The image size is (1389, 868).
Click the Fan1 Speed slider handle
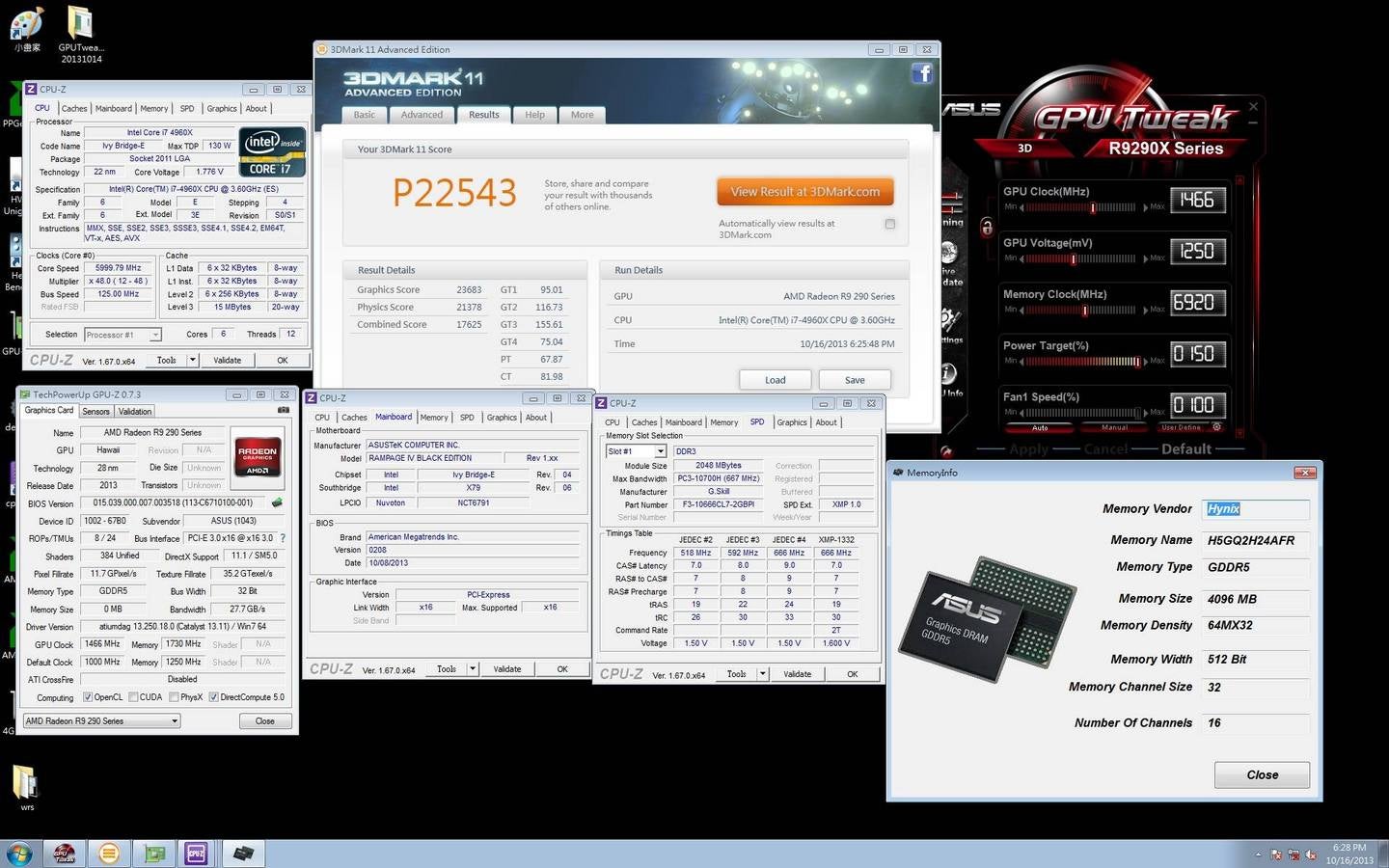tap(1137, 413)
